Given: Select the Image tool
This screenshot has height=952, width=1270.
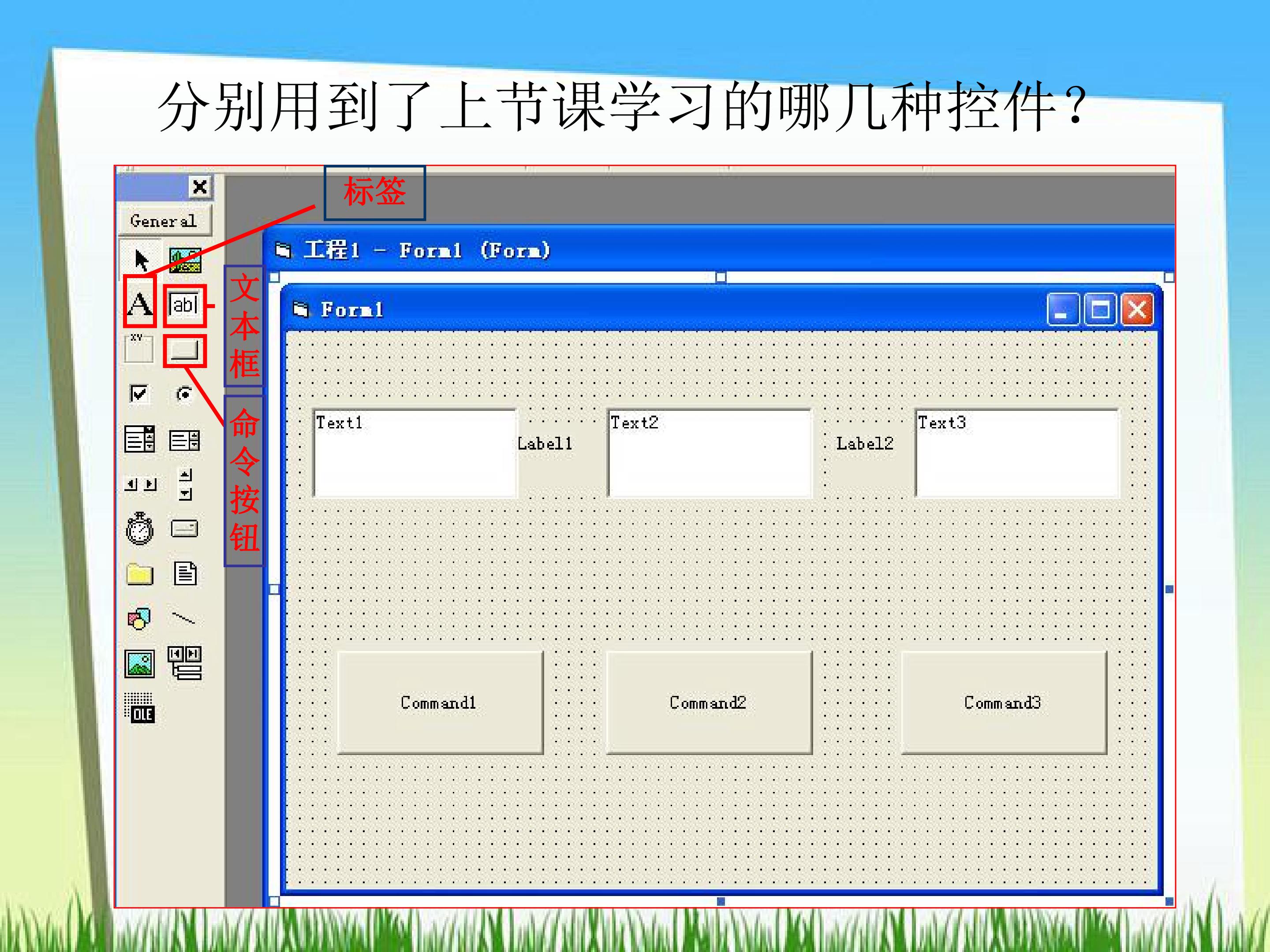Looking at the screenshot, I should [139, 664].
